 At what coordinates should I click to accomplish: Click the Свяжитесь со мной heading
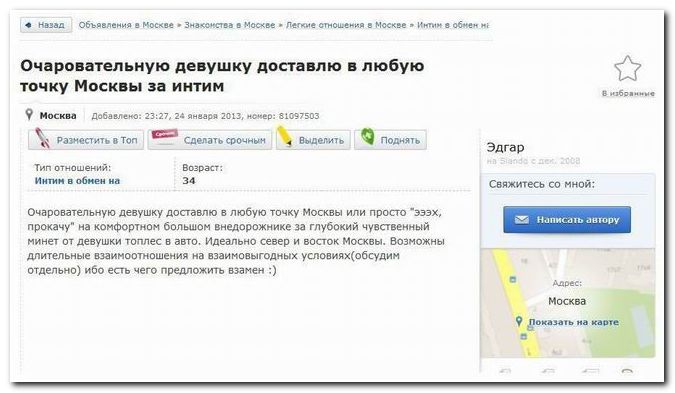pos(542,184)
